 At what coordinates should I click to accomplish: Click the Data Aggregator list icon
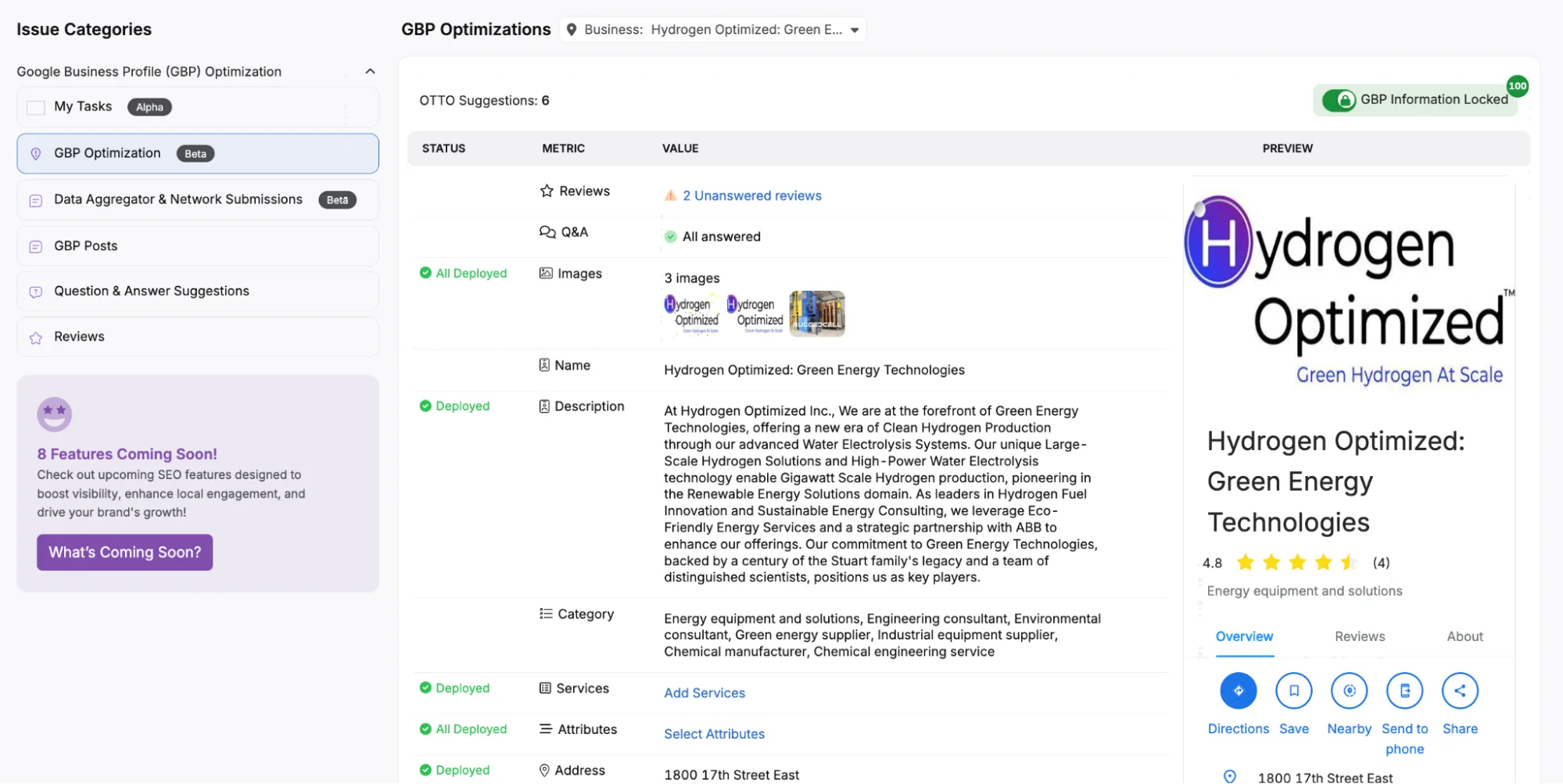[x=36, y=201]
